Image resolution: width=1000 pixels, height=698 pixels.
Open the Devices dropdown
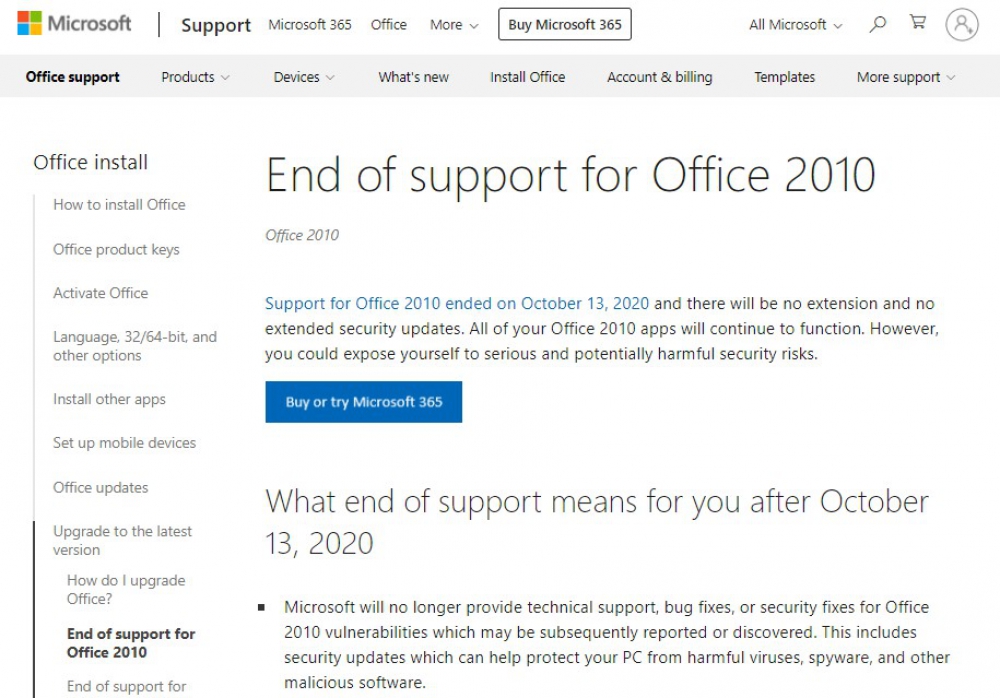tap(304, 77)
